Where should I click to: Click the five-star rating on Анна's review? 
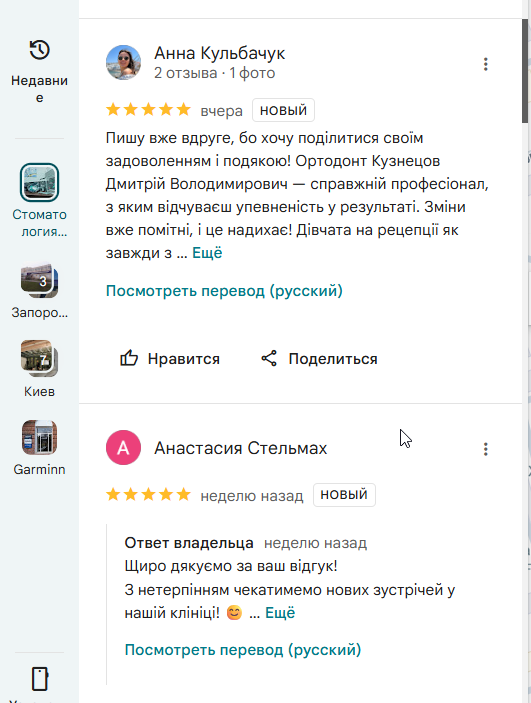point(148,109)
